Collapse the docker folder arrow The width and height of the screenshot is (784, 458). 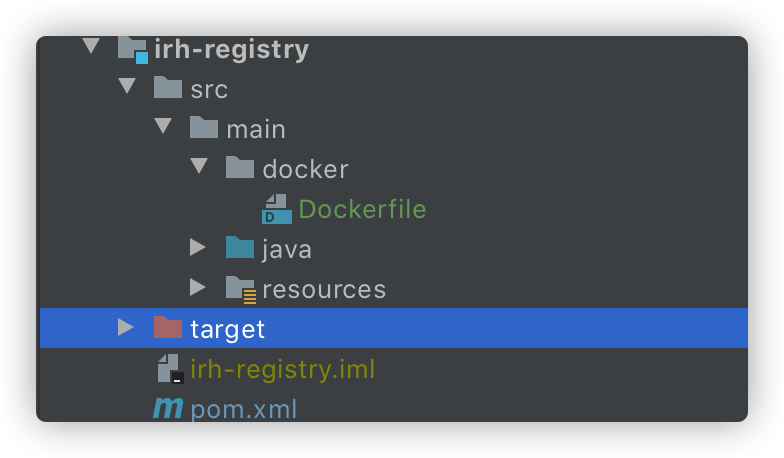(199, 167)
